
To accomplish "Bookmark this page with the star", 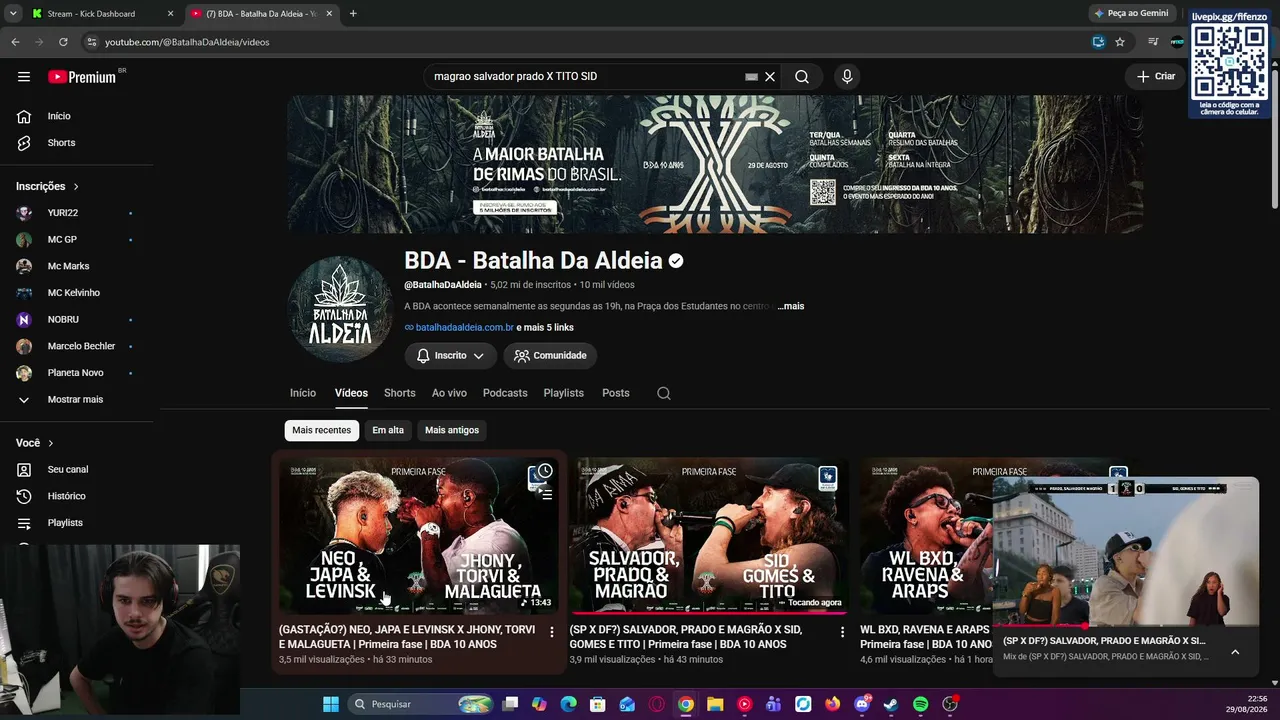I will [x=1120, y=42].
